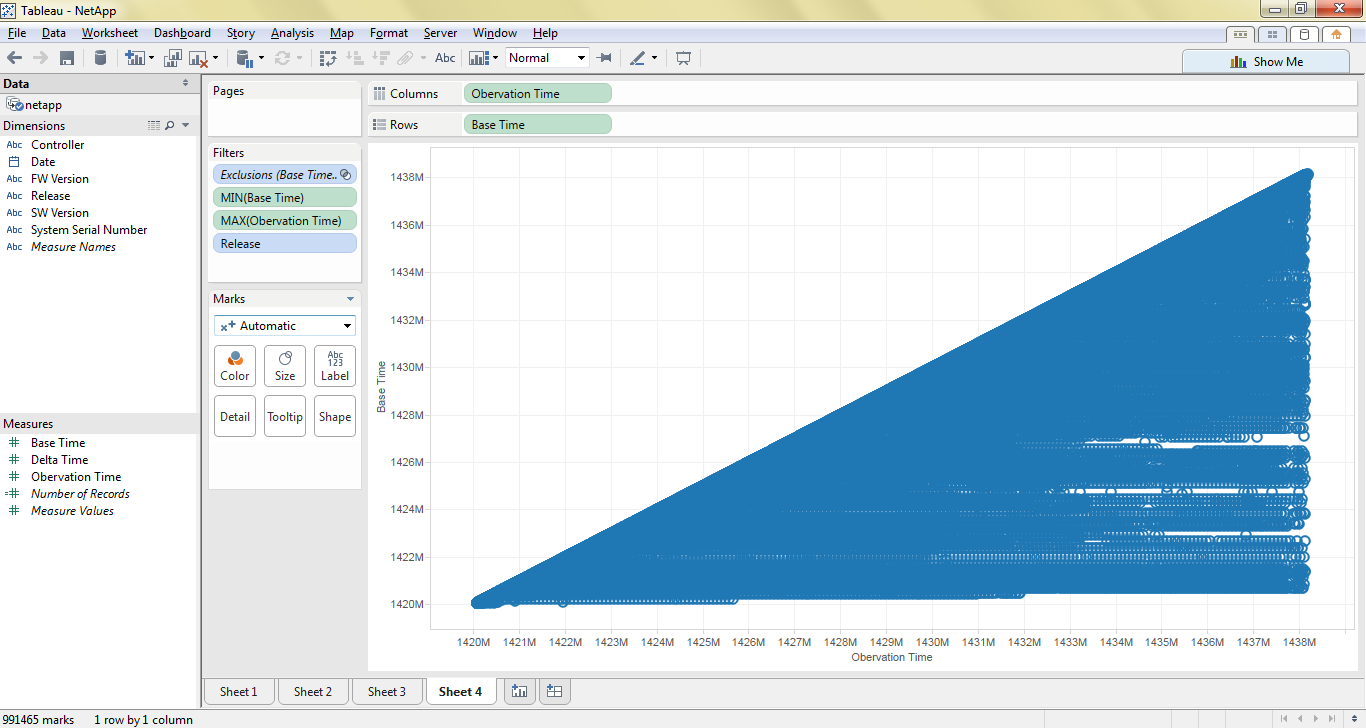Click the Show Me button

[x=1265, y=61]
